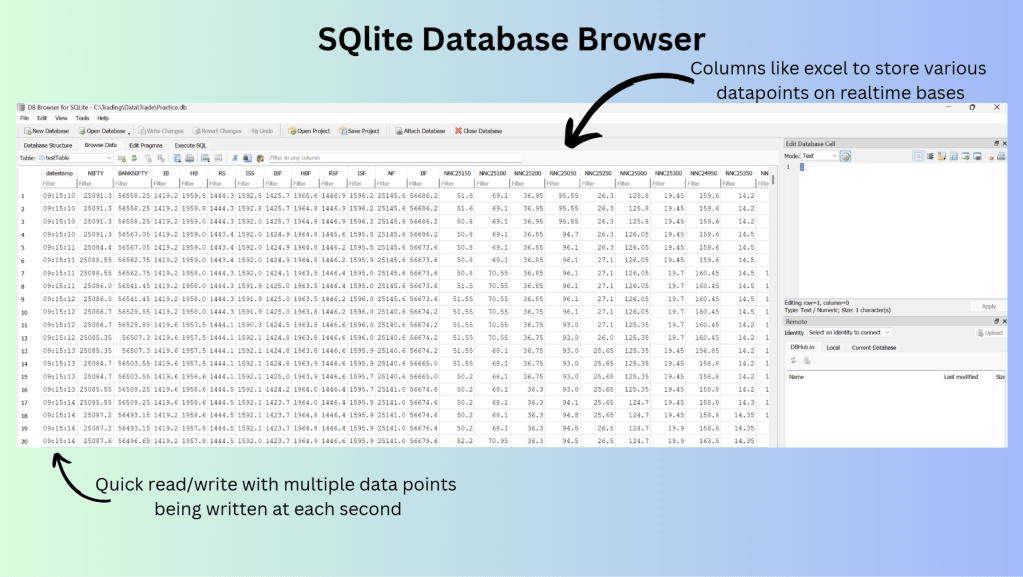
Task: Click the 'Filter in any column' search field
Action: point(310,157)
